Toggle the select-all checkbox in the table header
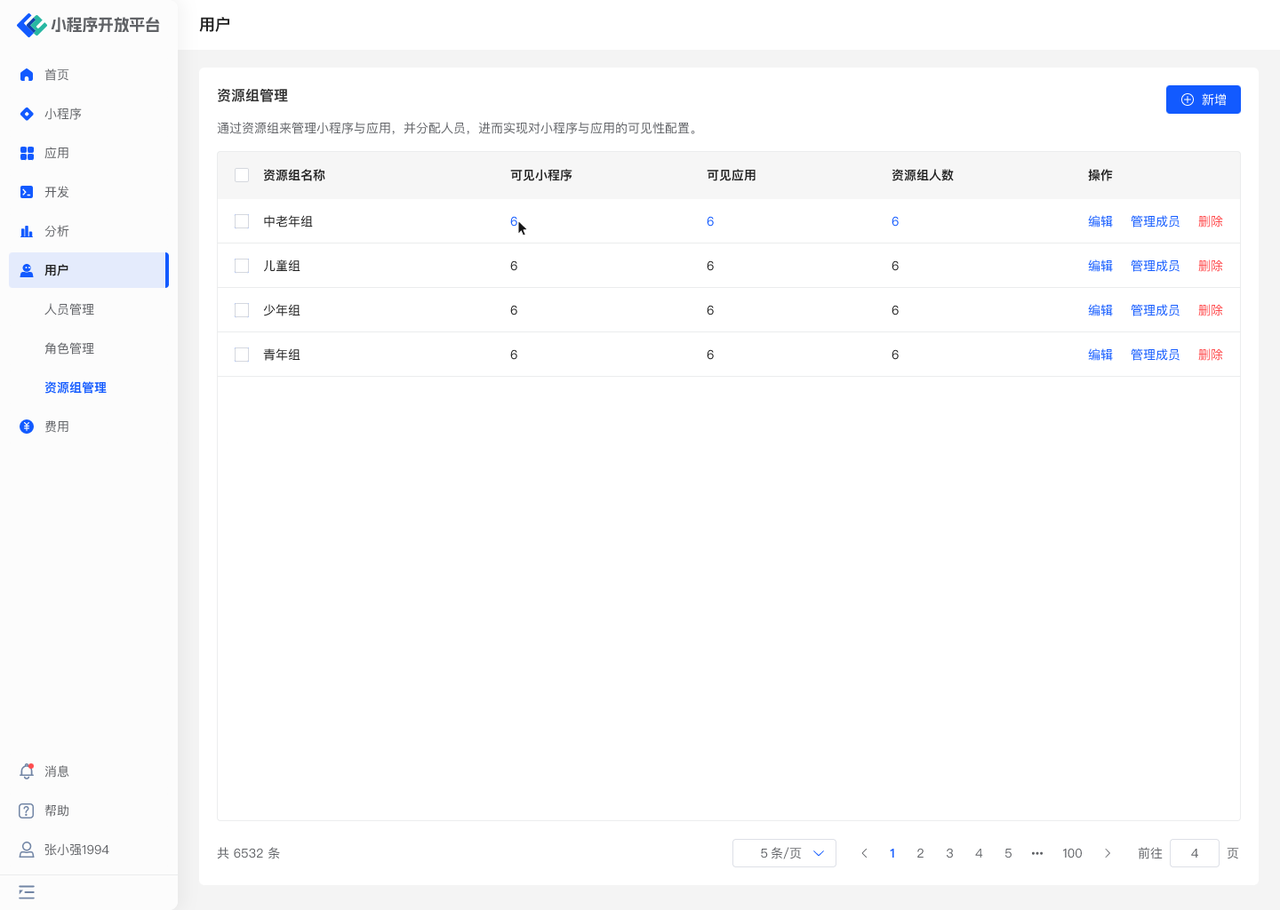This screenshot has height=910, width=1280. (x=242, y=175)
